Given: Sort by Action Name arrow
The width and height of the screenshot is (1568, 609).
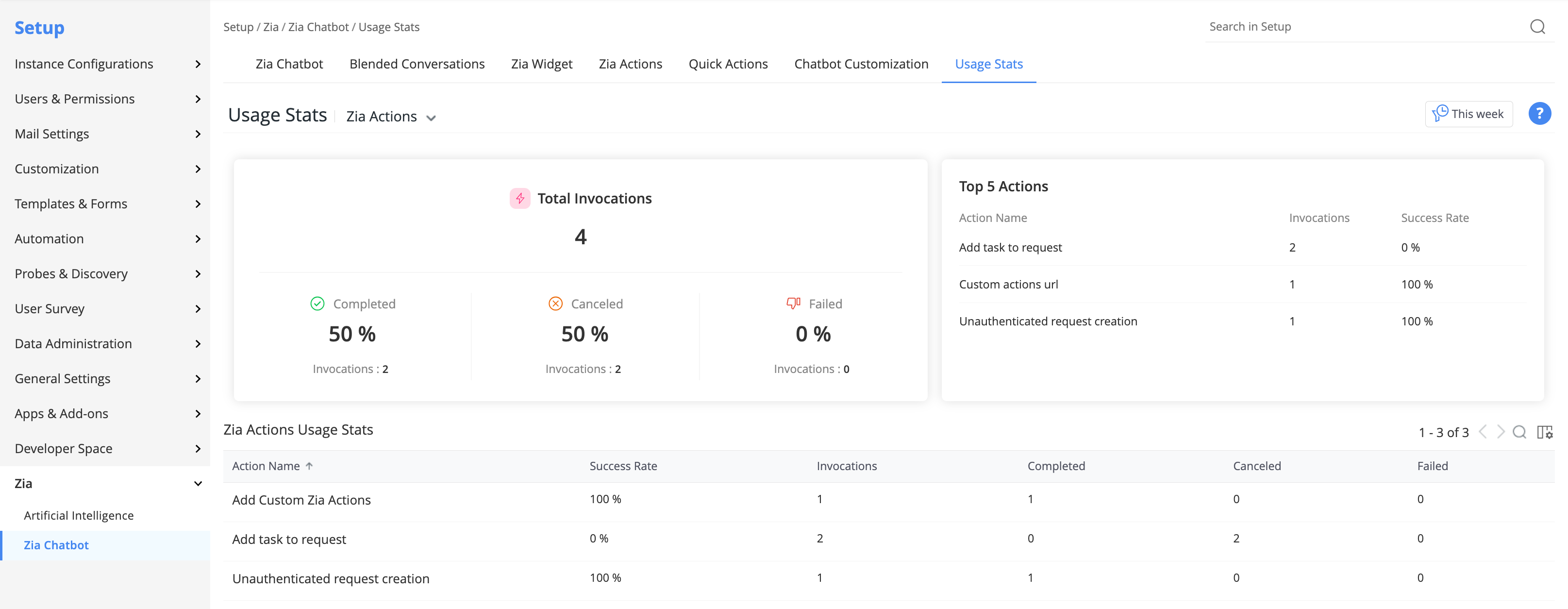Looking at the screenshot, I should pos(309,466).
